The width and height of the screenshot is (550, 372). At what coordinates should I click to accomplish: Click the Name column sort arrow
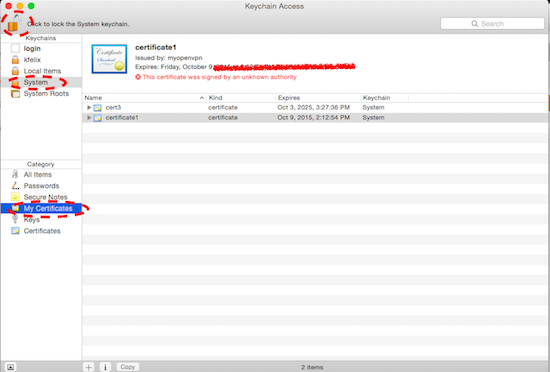pyautogui.click(x=202, y=98)
